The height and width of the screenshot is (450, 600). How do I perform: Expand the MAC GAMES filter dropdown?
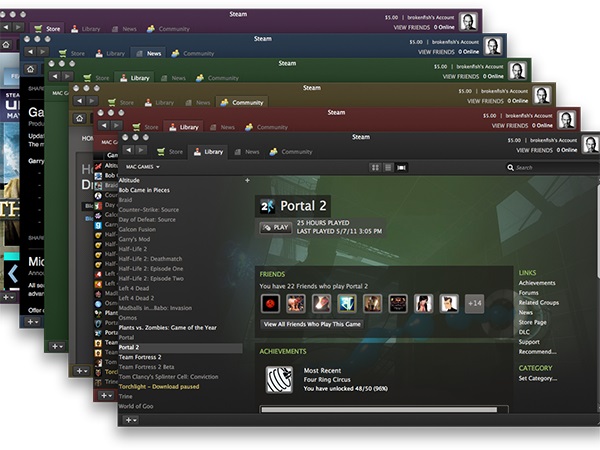[143, 167]
